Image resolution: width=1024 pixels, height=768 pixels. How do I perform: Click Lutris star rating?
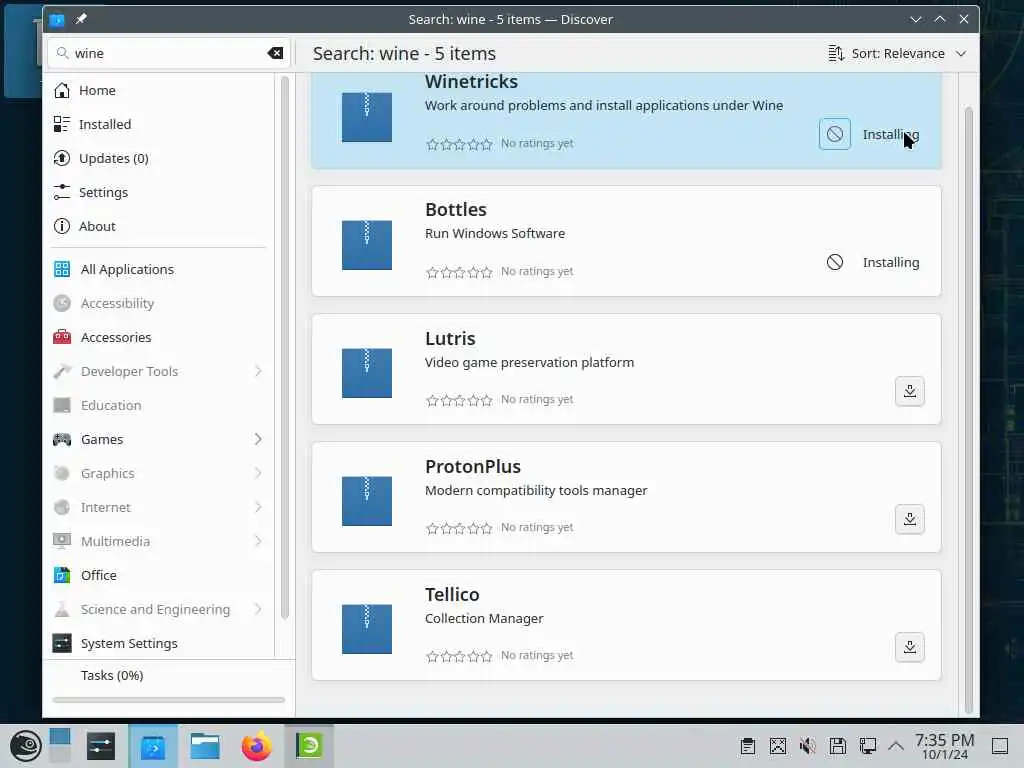coord(459,400)
